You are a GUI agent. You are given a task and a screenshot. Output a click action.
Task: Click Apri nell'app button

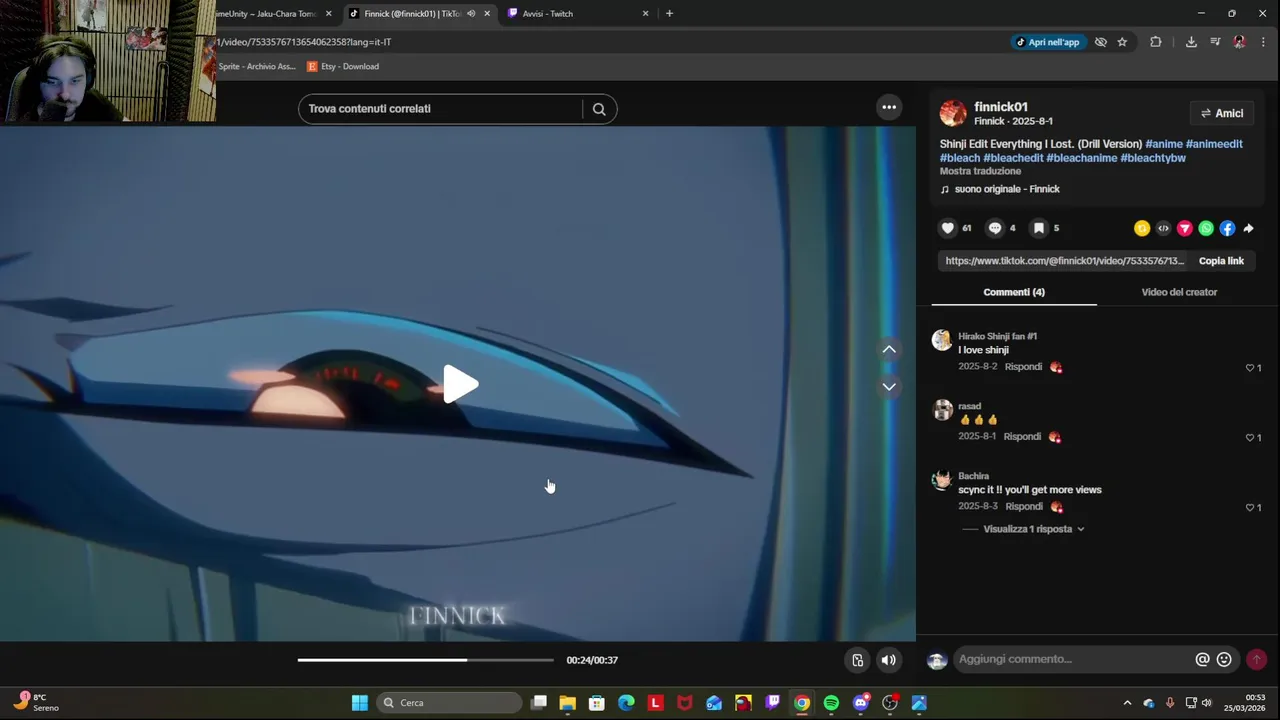(1048, 42)
